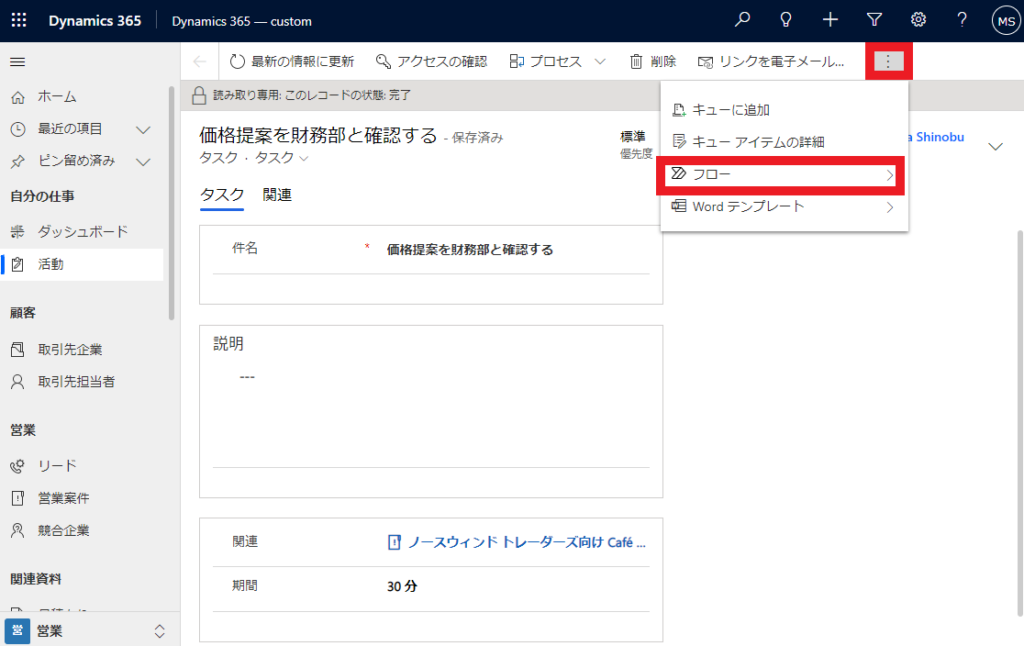Expand the 最近の項目 section
Viewport: 1024px width, 646px height.
tap(142, 129)
